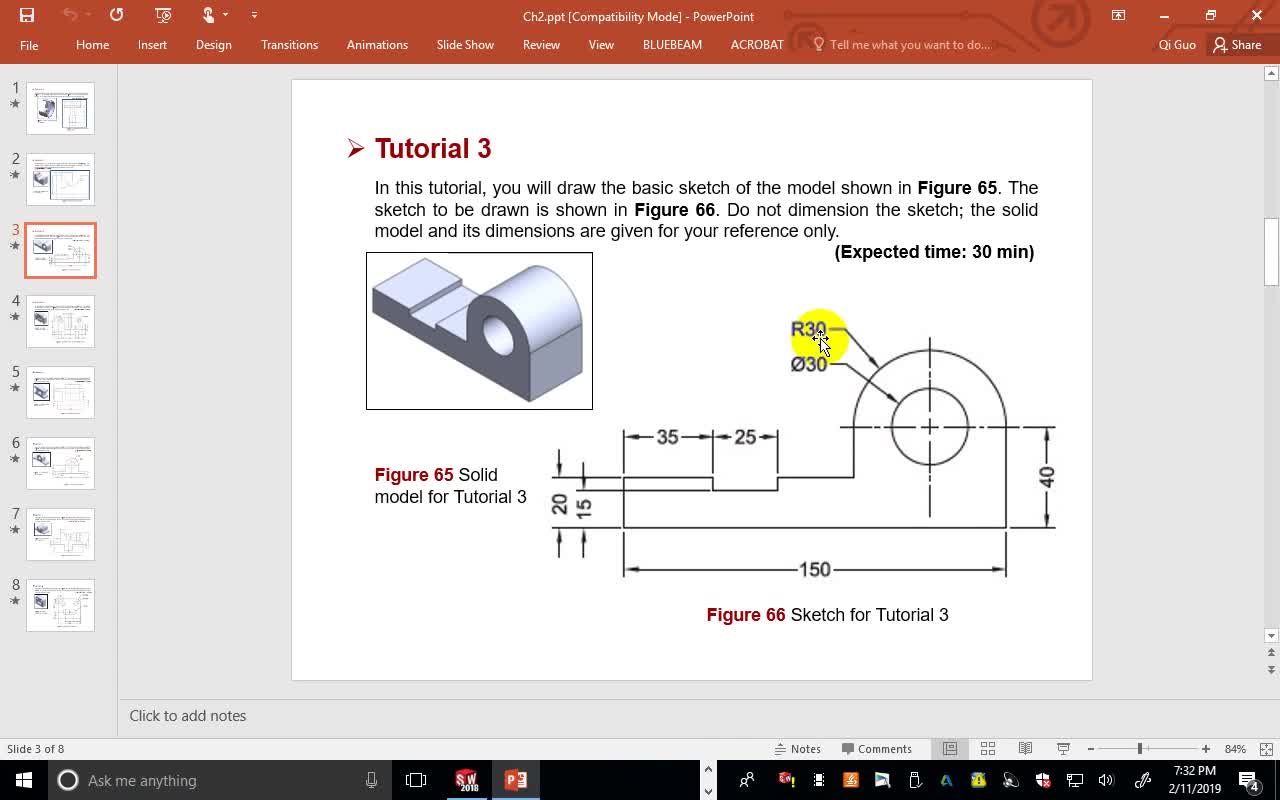Screen dimensions: 1280x800
Task: Select slide 2 thumbnail
Action: (60, 179)
